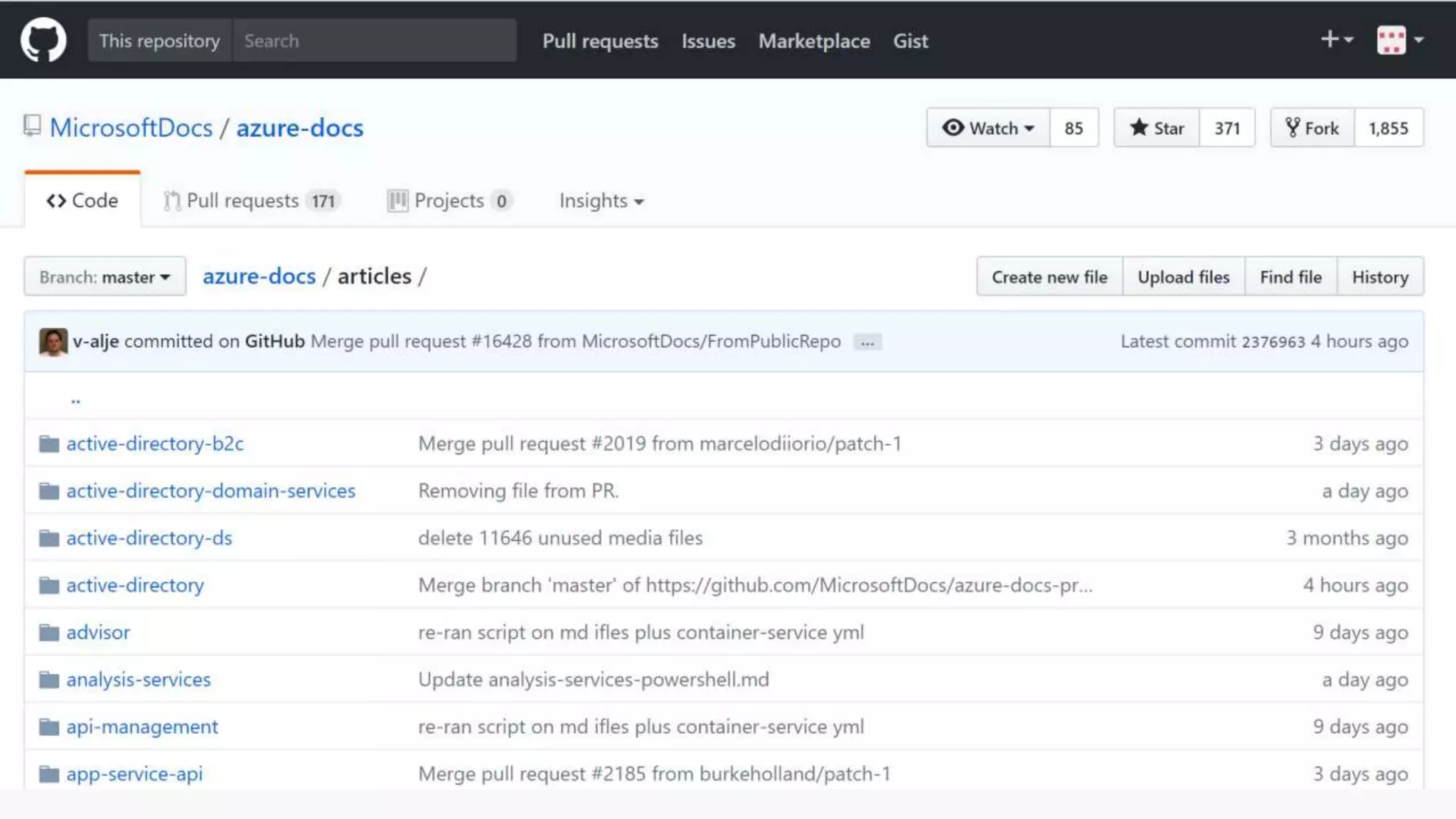Click the advisor folder icon
This screenshot has height=819, width=1456.
click(x=49, y=633)
